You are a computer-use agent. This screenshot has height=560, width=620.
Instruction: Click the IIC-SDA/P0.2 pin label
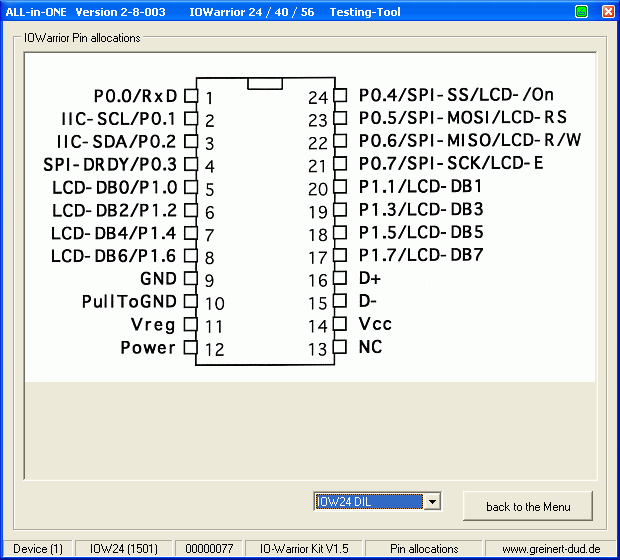116,142
